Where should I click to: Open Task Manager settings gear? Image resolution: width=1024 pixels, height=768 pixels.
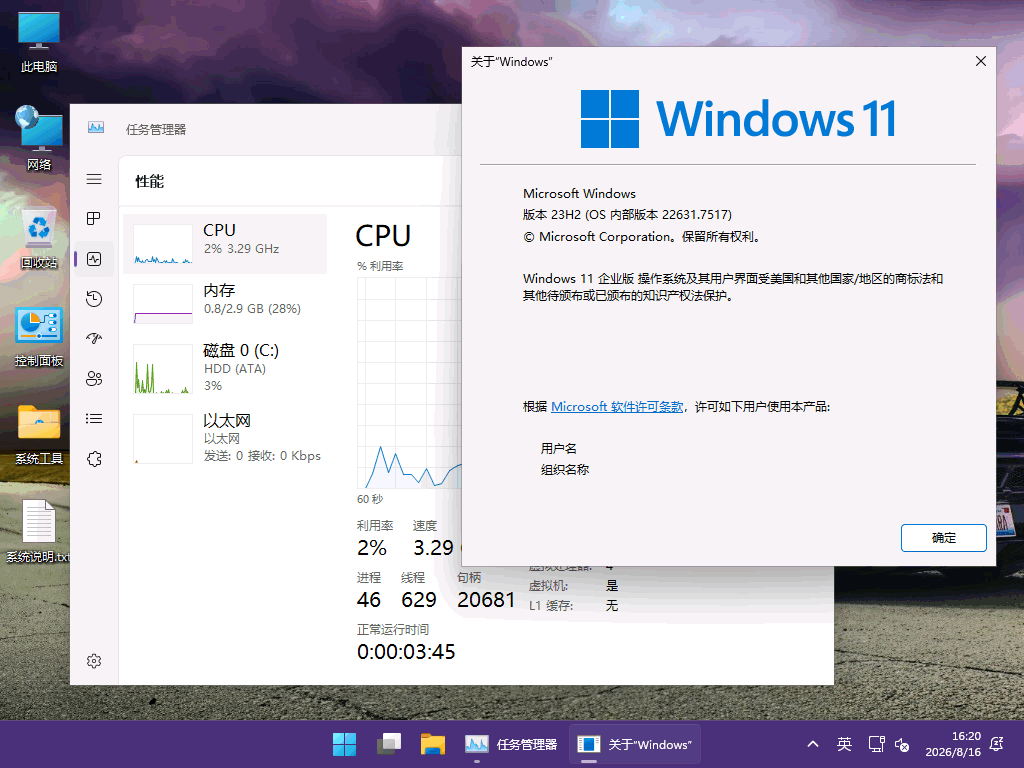(x=94, y=661)
